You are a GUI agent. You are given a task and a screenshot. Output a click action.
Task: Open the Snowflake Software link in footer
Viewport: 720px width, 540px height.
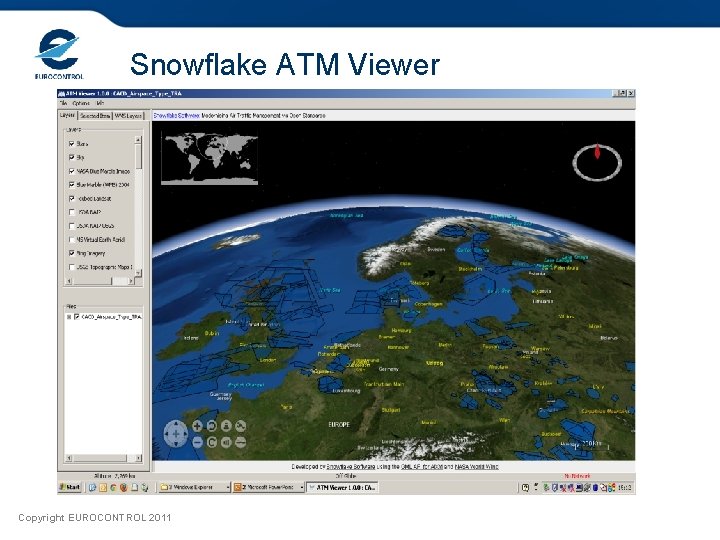[350, 467]
